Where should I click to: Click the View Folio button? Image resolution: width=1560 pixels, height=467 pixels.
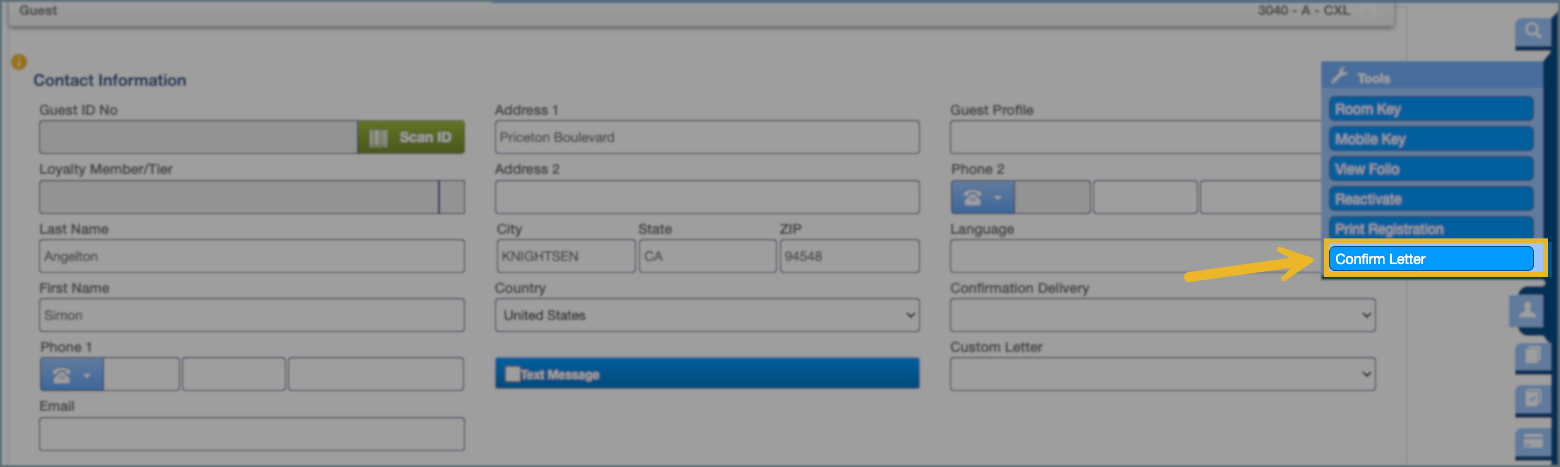1430,169
